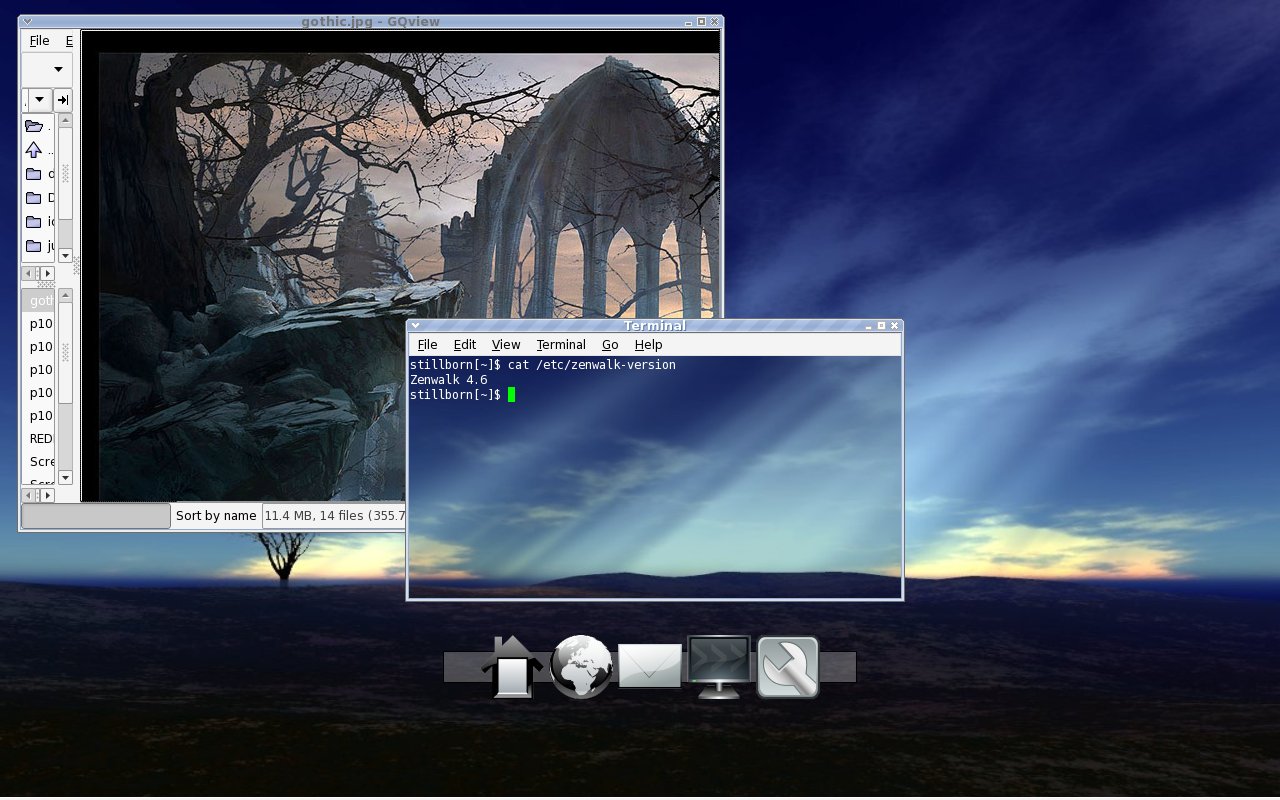Open Go menu in Terminal

[610, 345]
